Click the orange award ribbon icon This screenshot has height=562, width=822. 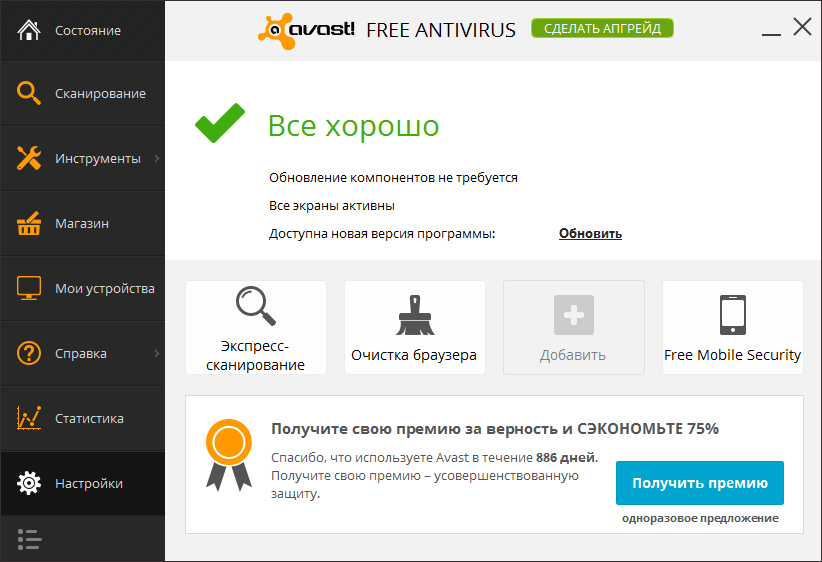tap(229, 455)
